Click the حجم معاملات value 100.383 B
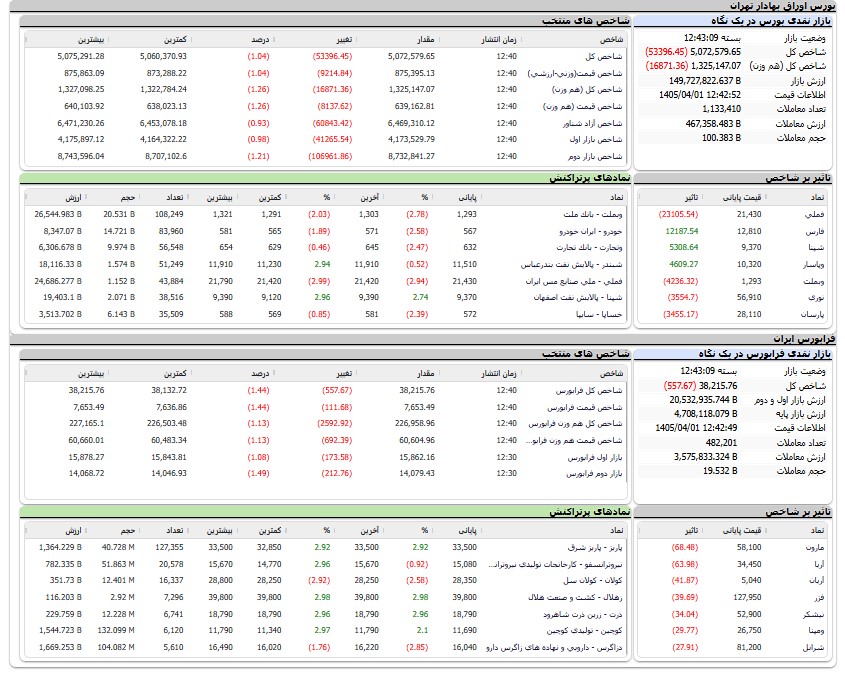Image resolution: width=845 pixels, height=674 pixels. tap(721, 138)
